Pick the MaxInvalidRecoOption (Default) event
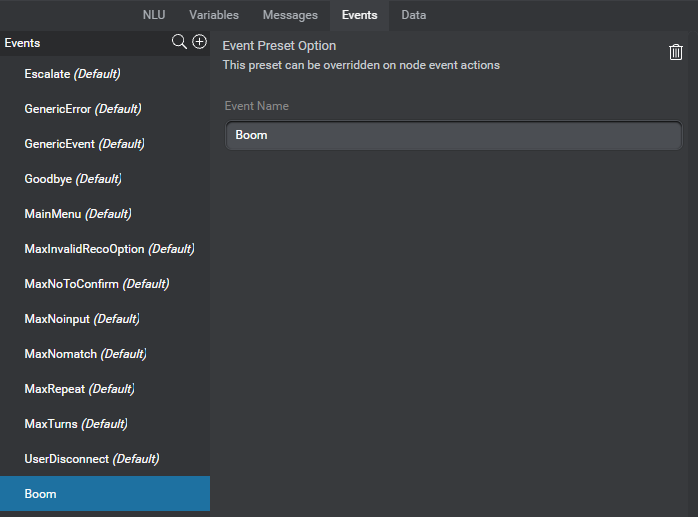Image resolution: width=698 pixels, height=517 pixels. [x=105, y=249]
